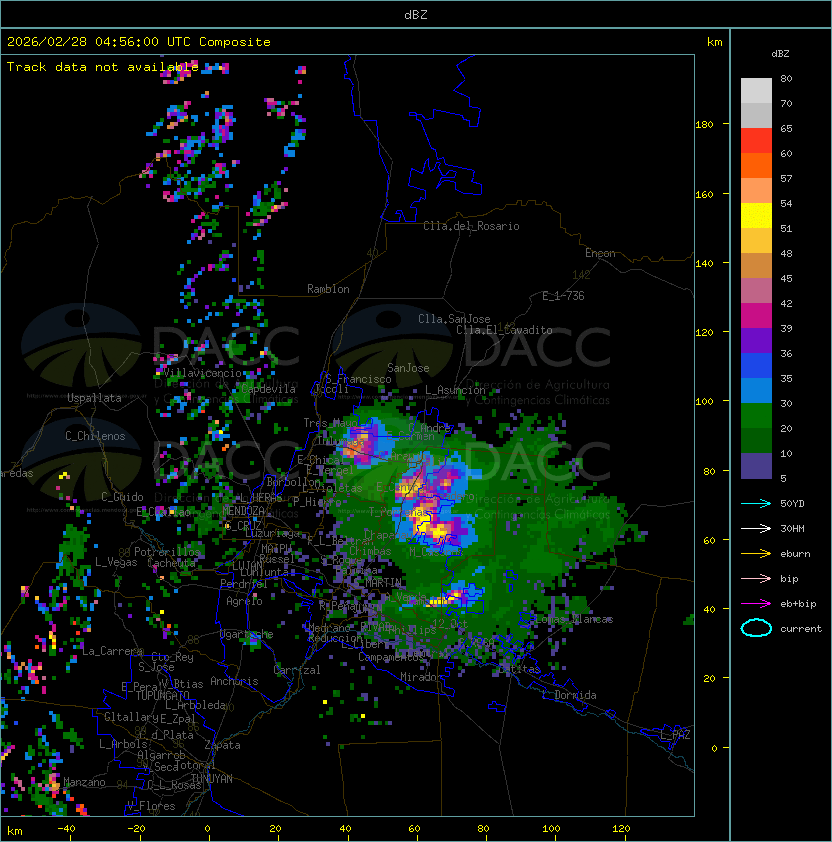832x842 pixels.
Task: Click the 'Track data not available' message
Action: tap(103, 67)
